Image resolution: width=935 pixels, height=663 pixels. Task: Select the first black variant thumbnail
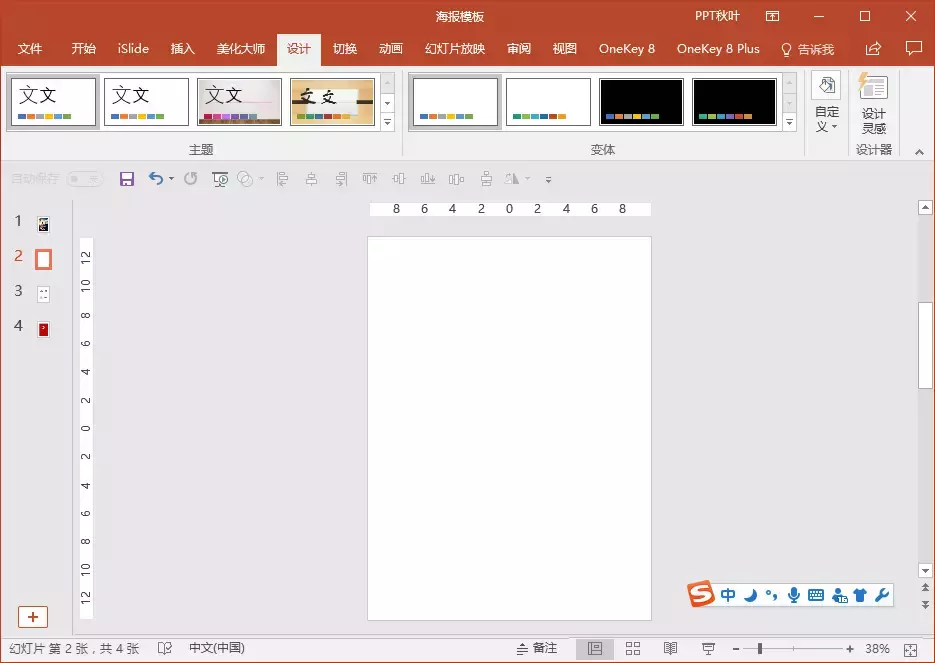641,102
